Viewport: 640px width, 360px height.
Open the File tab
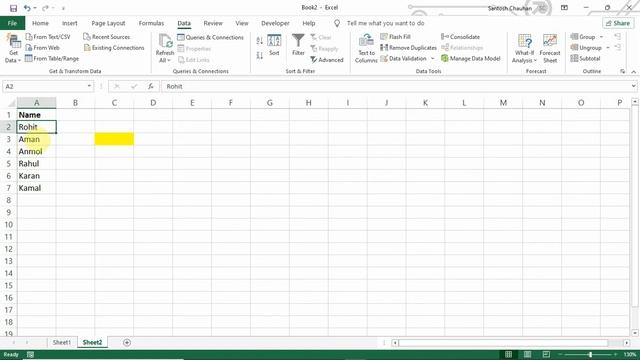click(x=12, y=23)
